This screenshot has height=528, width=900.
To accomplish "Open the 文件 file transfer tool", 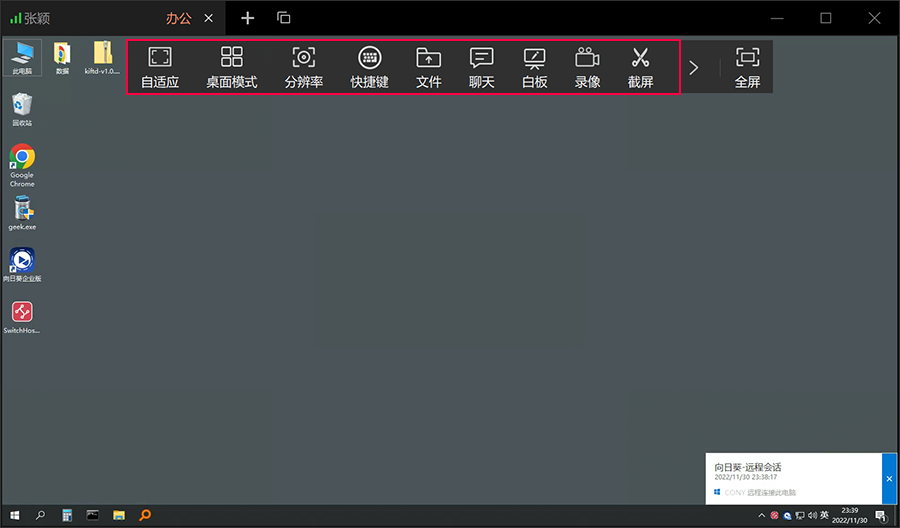I will pyautogui.click(x=429, y=68).
